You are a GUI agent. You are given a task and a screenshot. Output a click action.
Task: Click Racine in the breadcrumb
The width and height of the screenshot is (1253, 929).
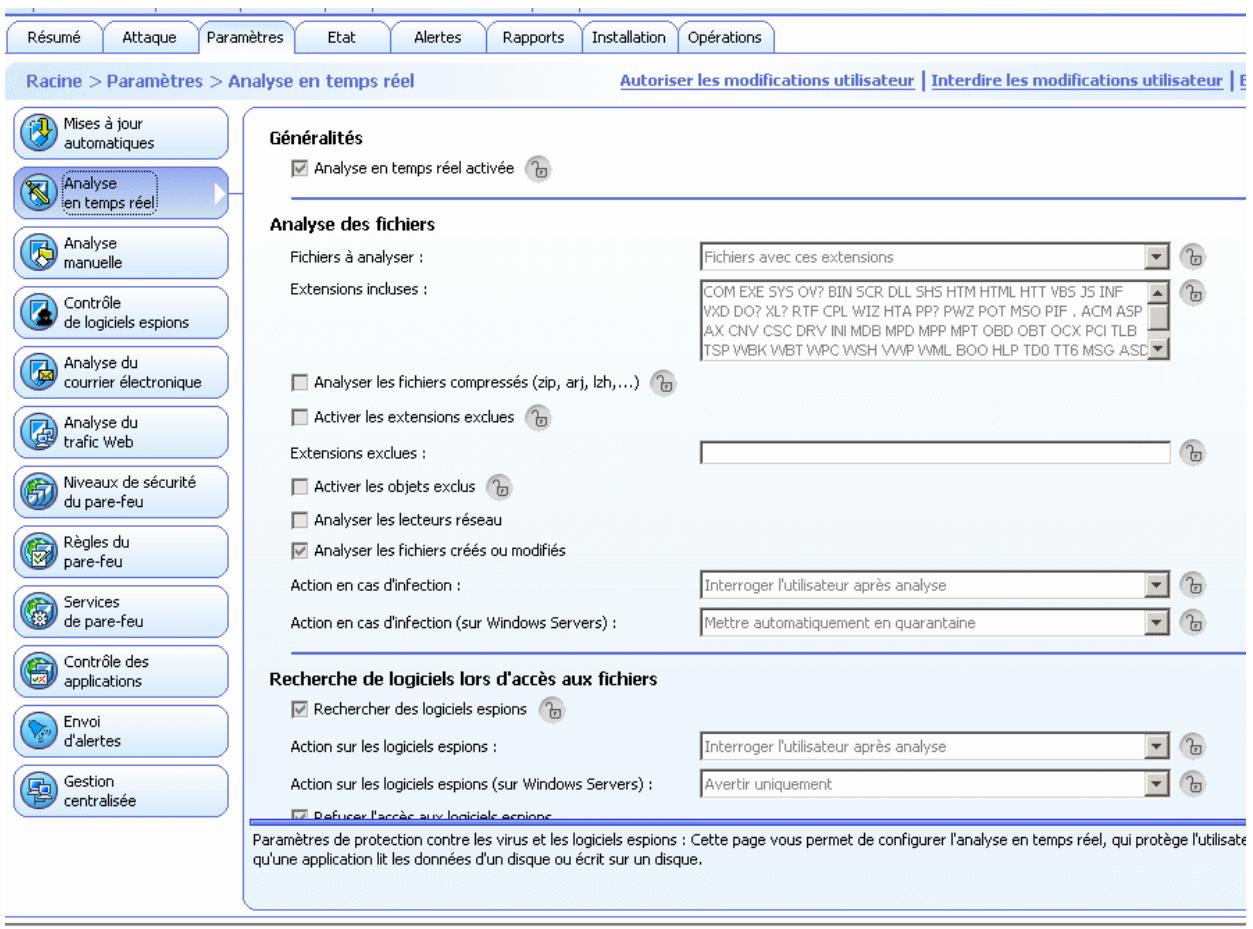56,81
